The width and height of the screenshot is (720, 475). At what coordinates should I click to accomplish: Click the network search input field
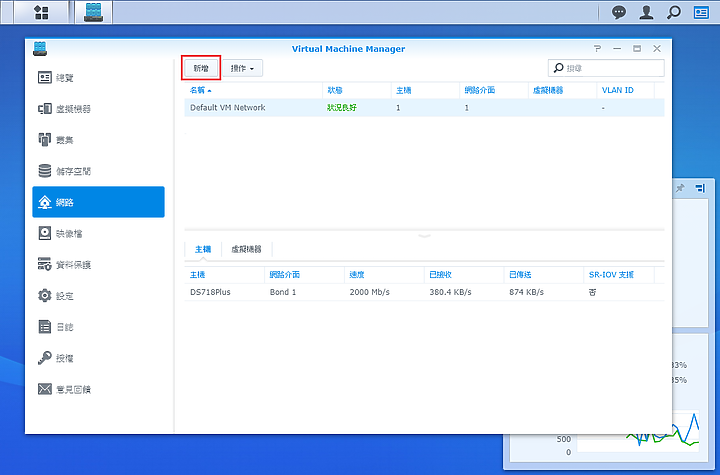click(x=606, y=68)
